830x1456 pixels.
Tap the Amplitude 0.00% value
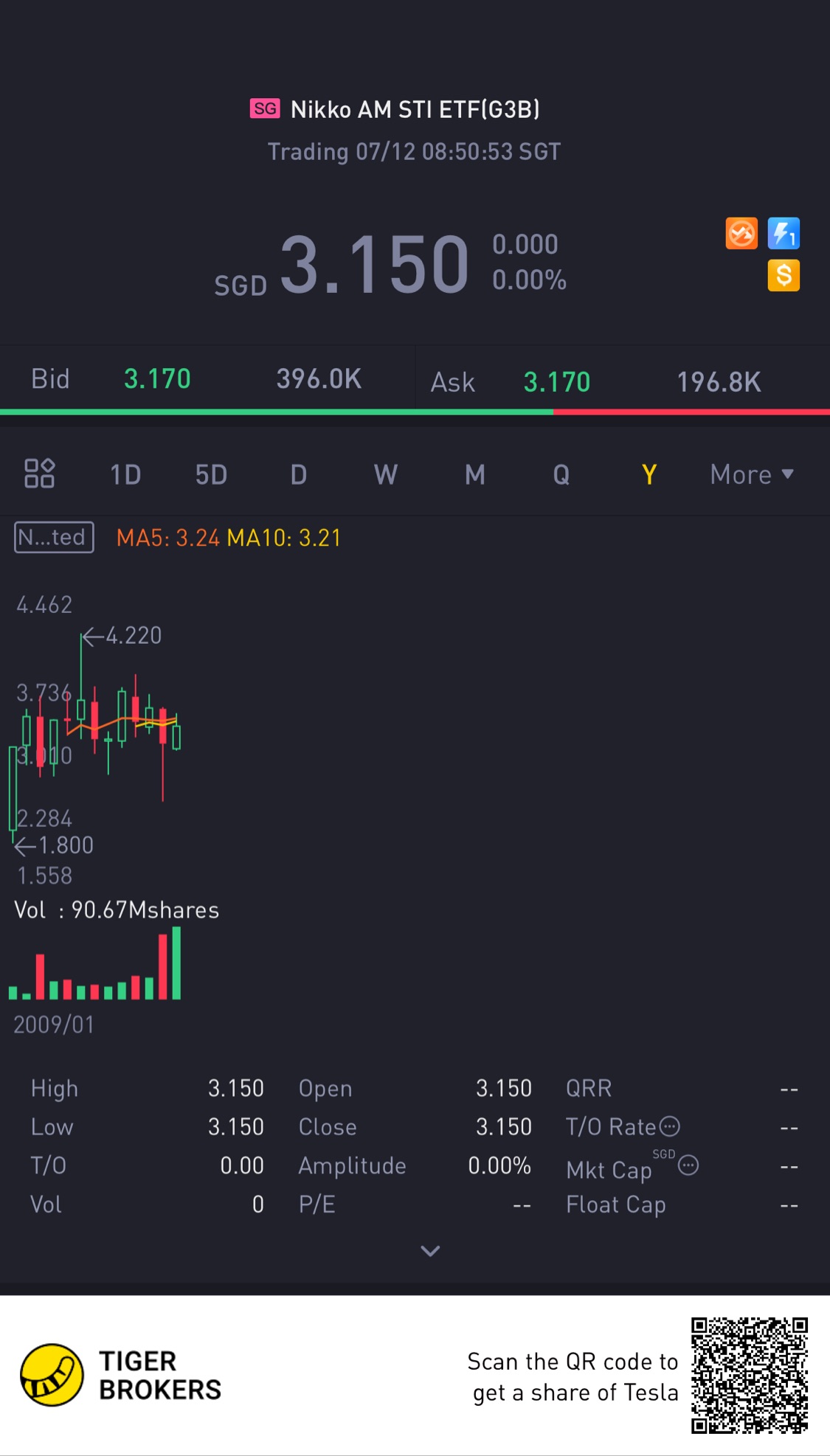point(499,1165)
